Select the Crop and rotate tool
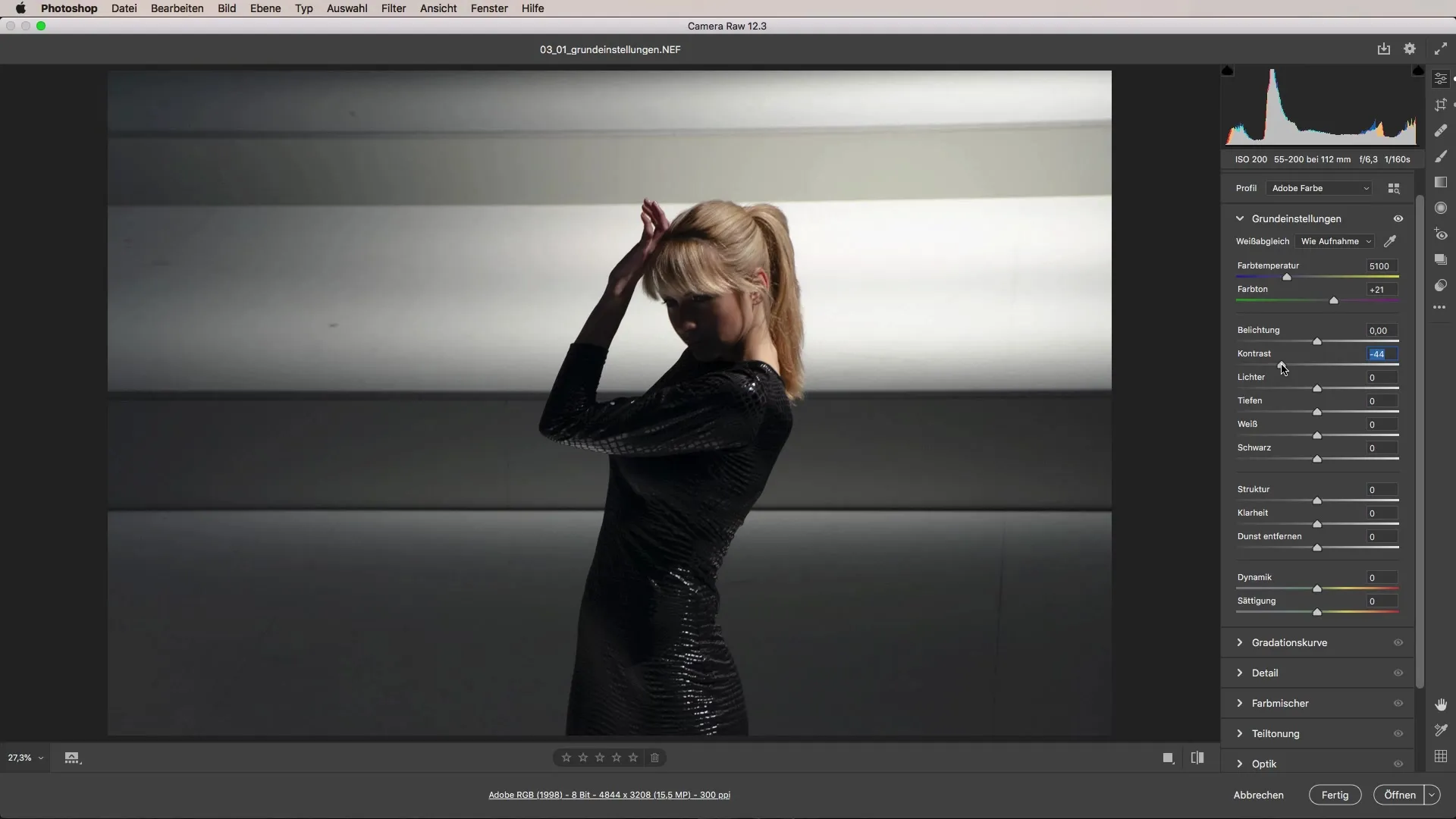 click(1441, 105)
